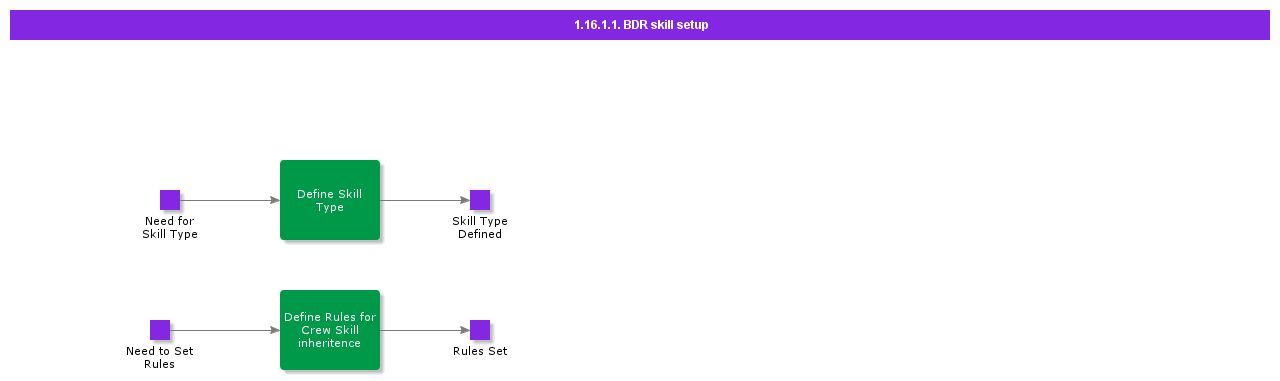
Task: Open the Define Skill Type process box
Action: pyautogui.click(x=330, y=200)
